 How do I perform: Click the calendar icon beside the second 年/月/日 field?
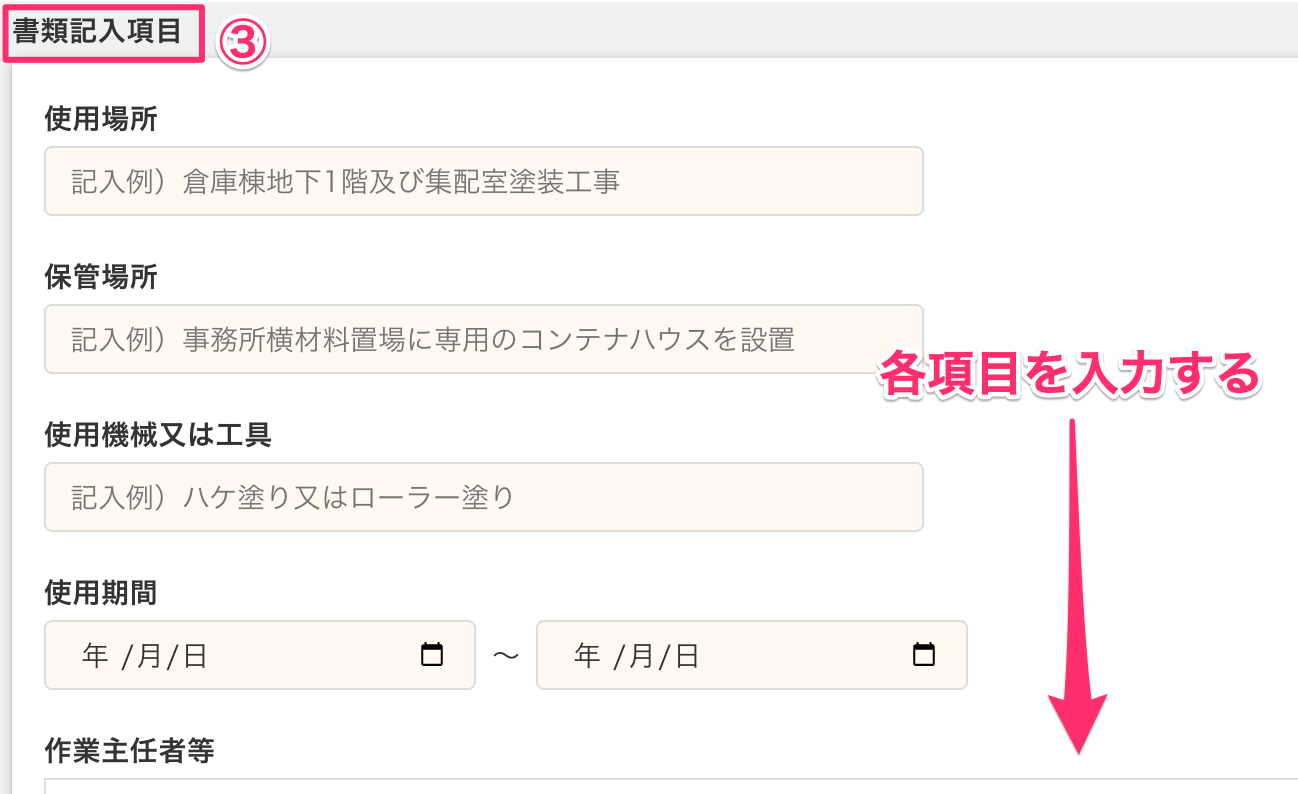click(x=924, y=655)
